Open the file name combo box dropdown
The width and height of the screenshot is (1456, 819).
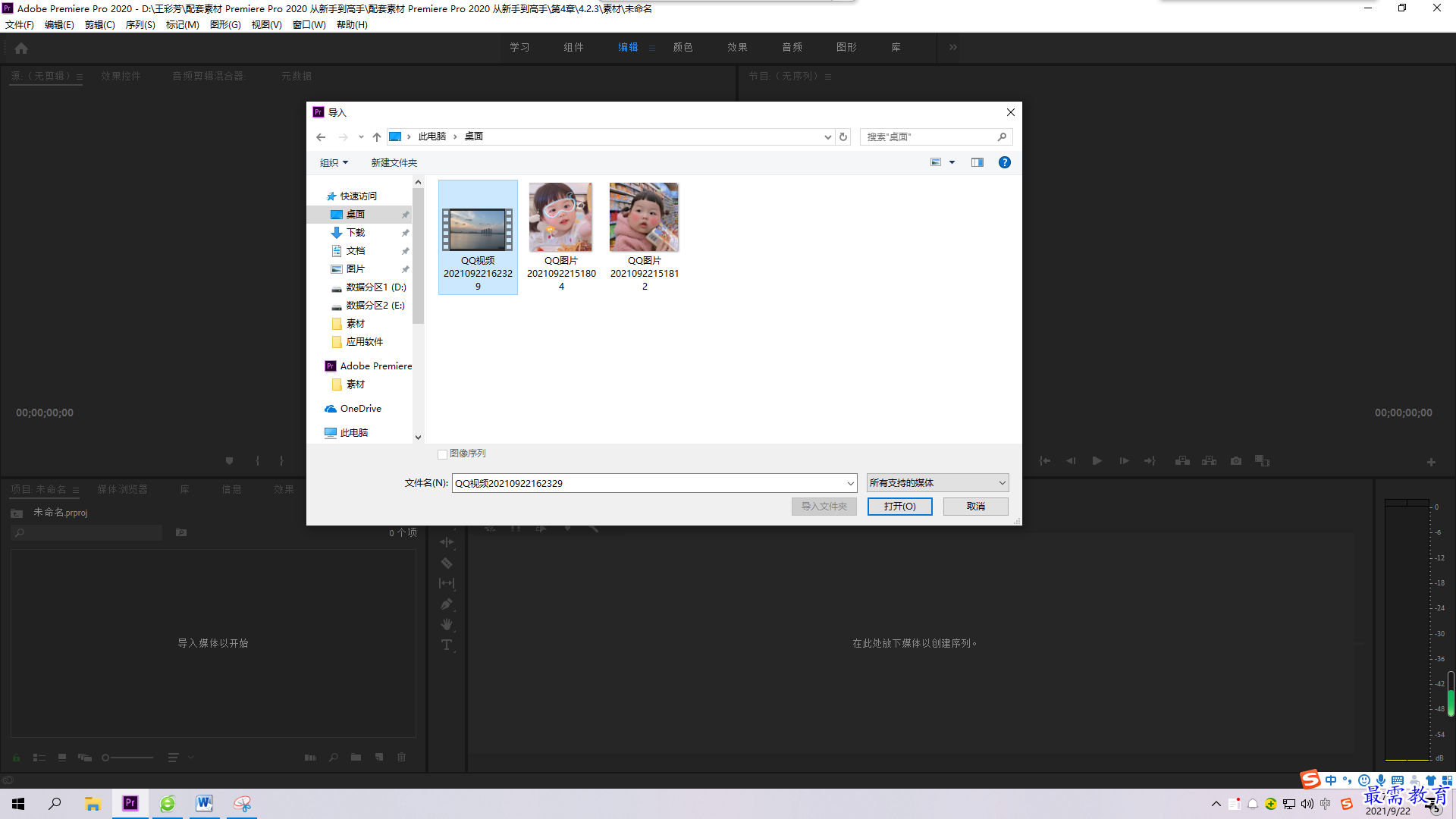click(850, 483)
